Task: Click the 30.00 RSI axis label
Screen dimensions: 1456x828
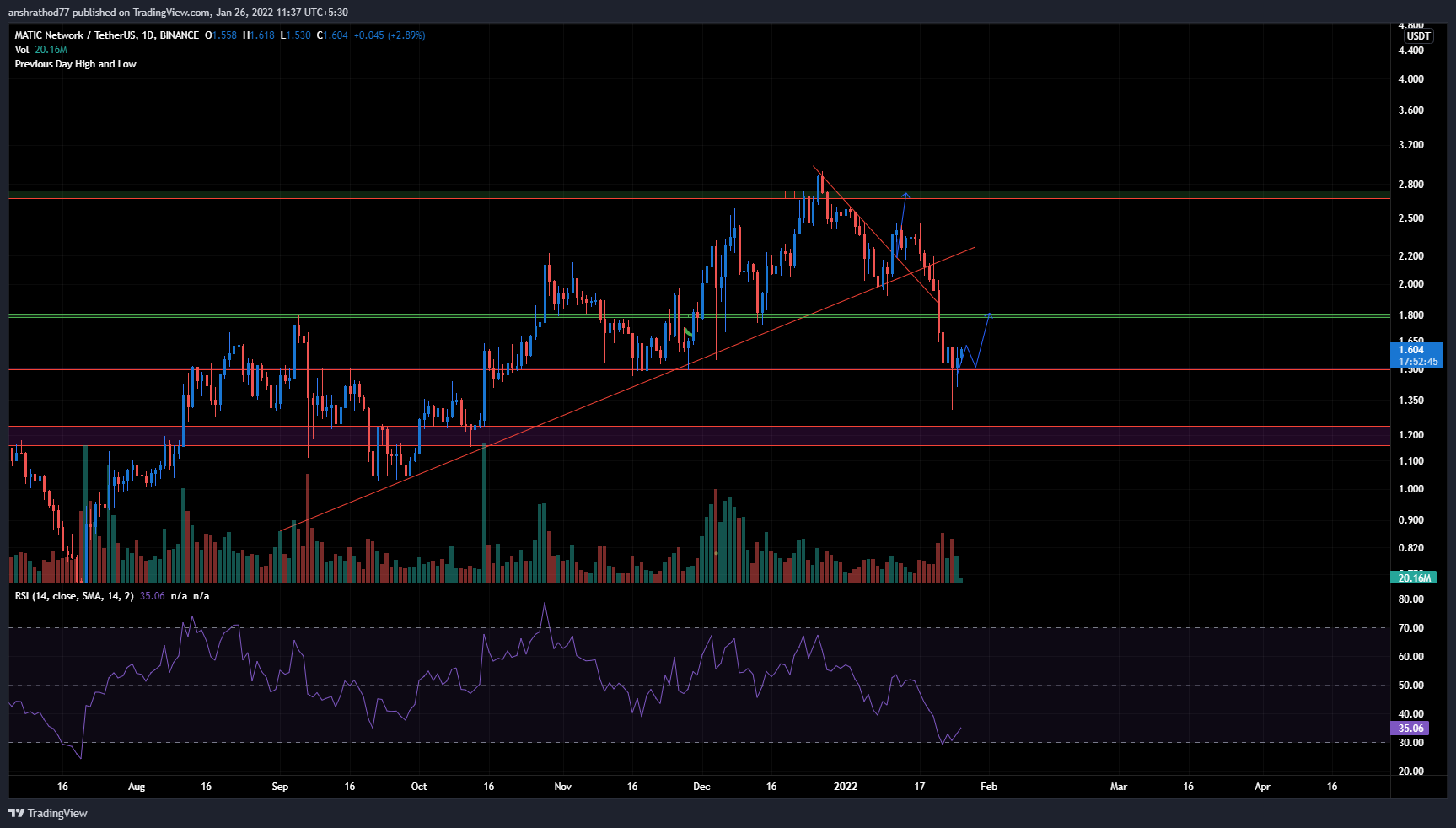Action: point(1410,743)
